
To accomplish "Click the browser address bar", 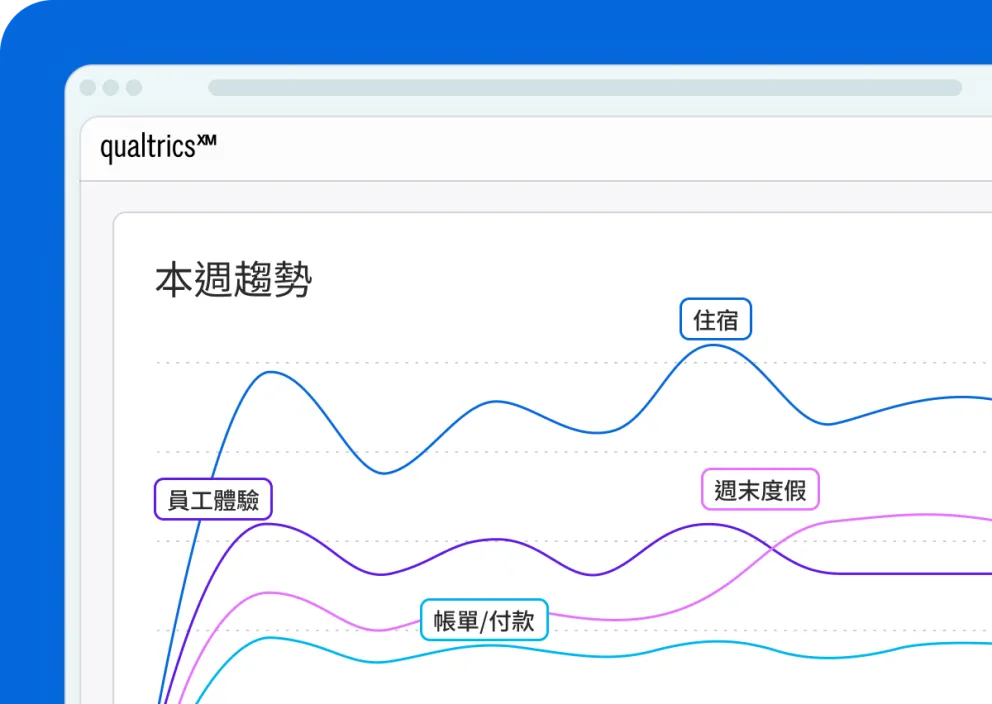I will 585,87.
